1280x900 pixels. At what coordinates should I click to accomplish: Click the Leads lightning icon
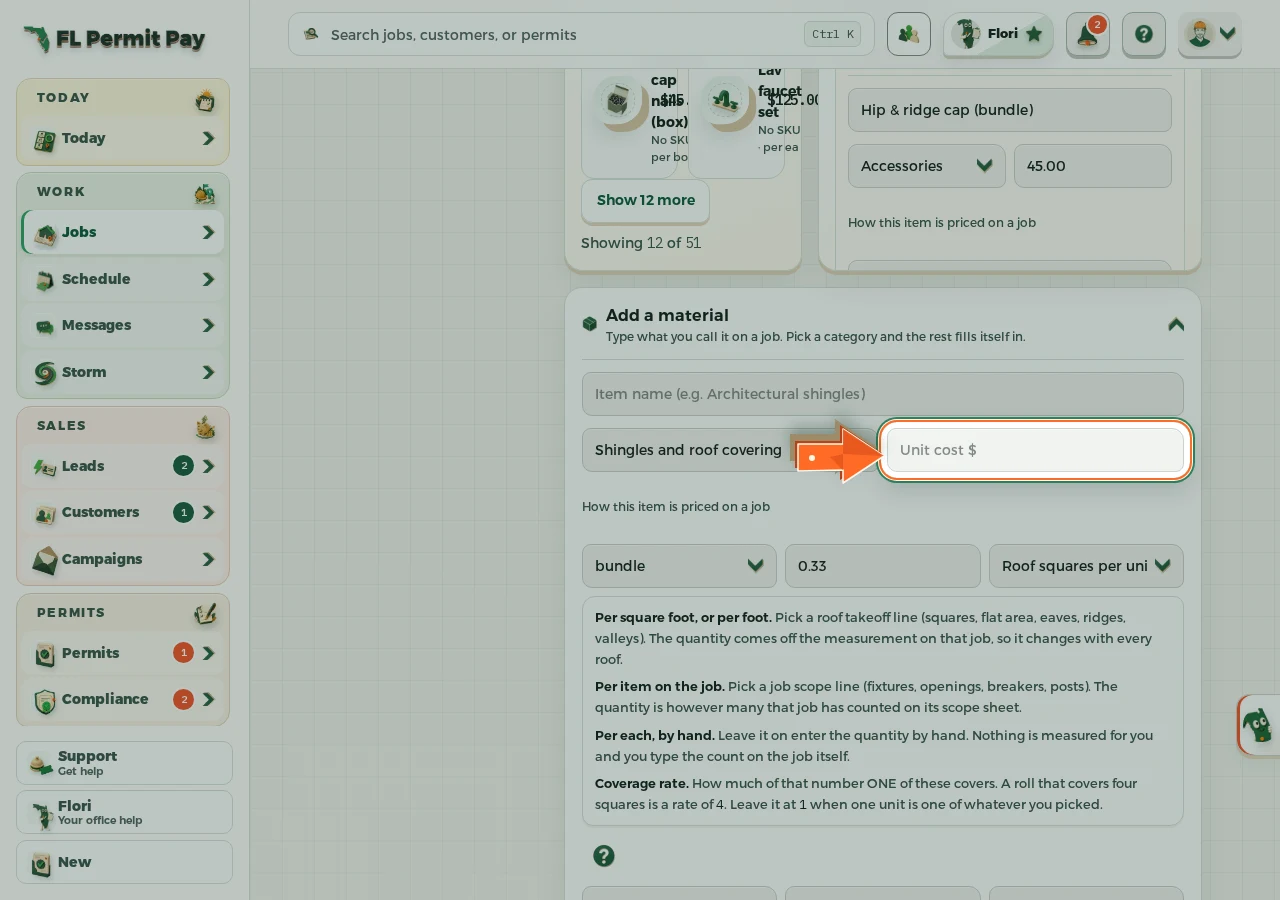coord(44,467)
